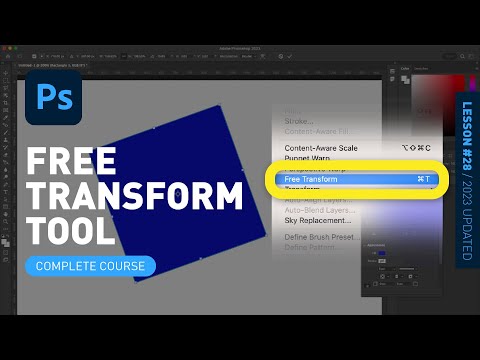The width and height of the screenshot is (480, 360).
Task: Click the hue slider strip
Action: point(473,83)
